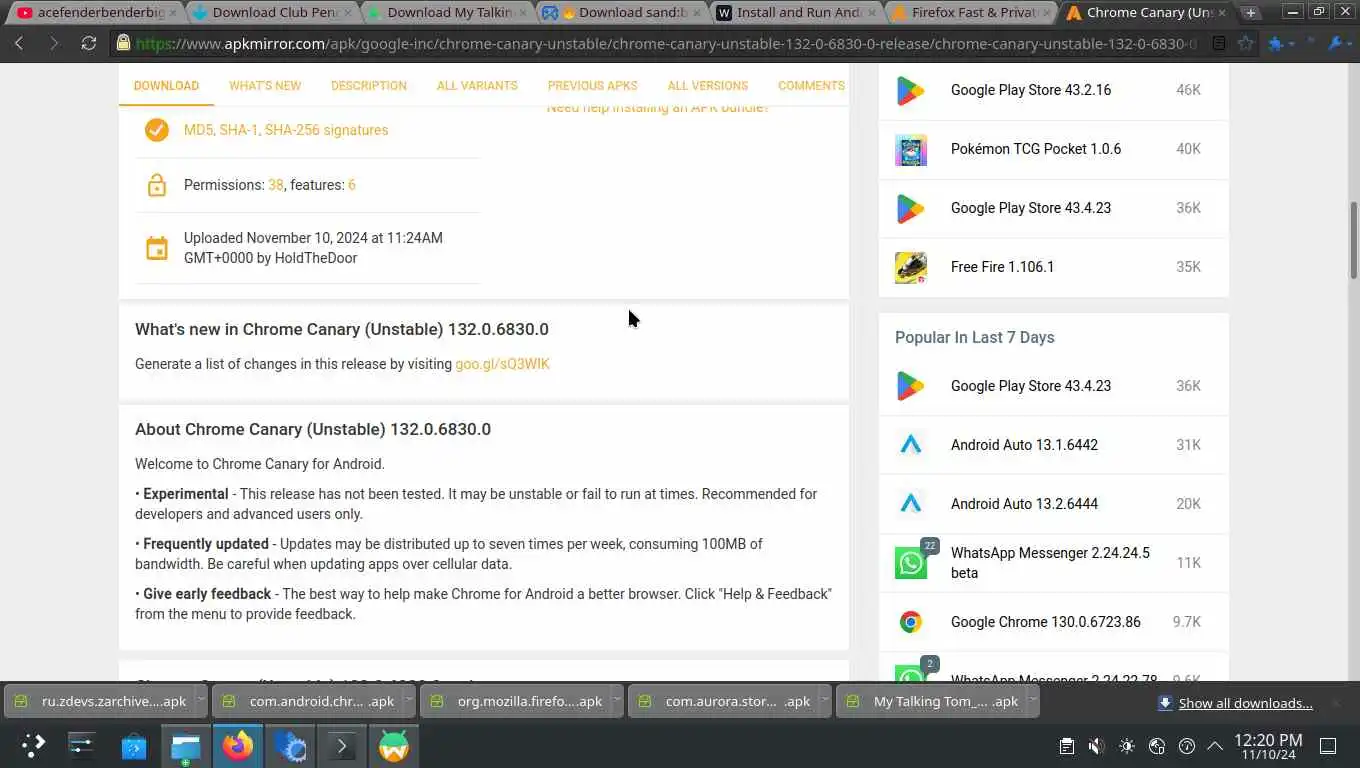Open the Waydroid taskbar icon
This screenshot has width=1360, height=768.
(394, 745)
